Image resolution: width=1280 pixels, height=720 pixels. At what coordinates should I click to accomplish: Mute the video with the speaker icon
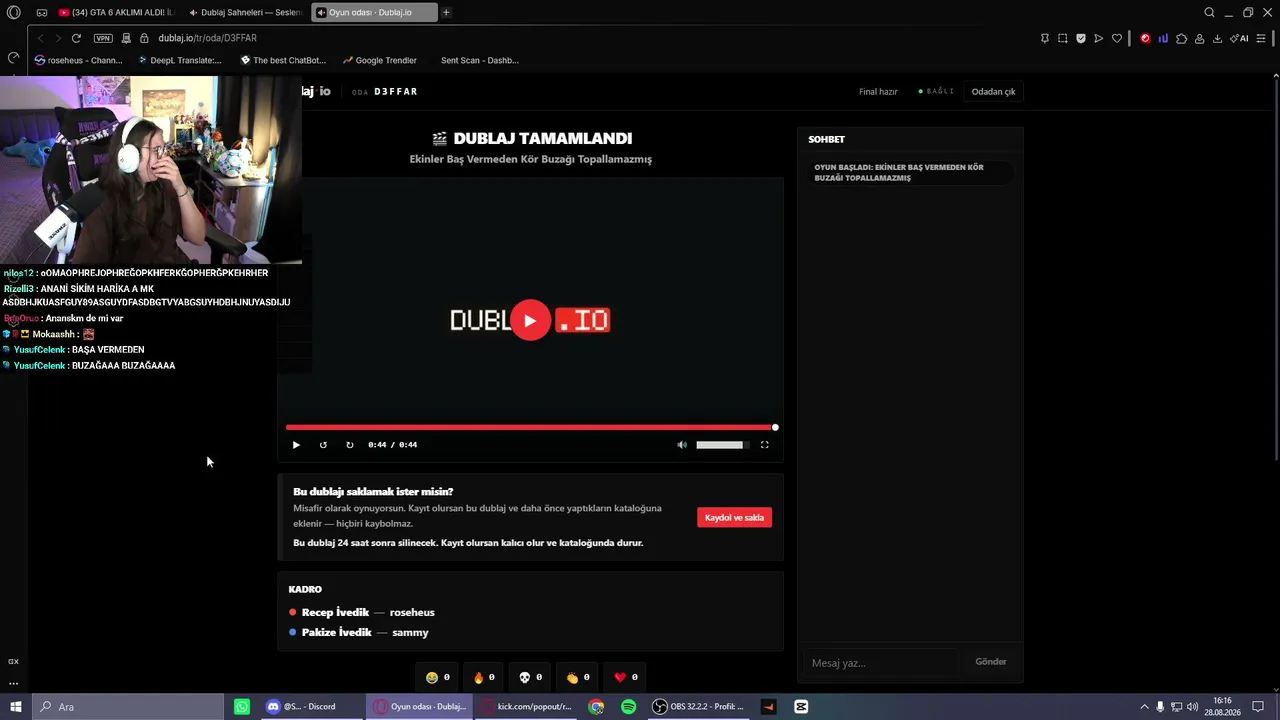pos(682,445)
